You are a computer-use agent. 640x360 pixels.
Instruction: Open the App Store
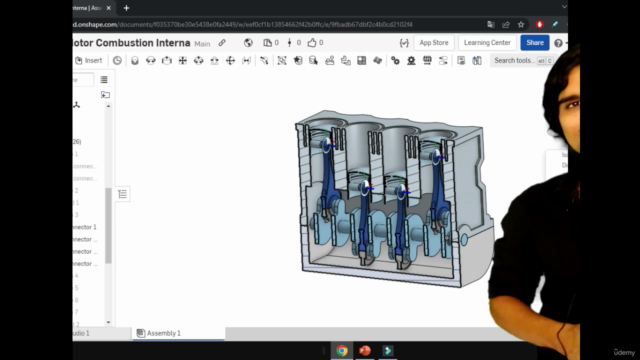pos(433,42)
